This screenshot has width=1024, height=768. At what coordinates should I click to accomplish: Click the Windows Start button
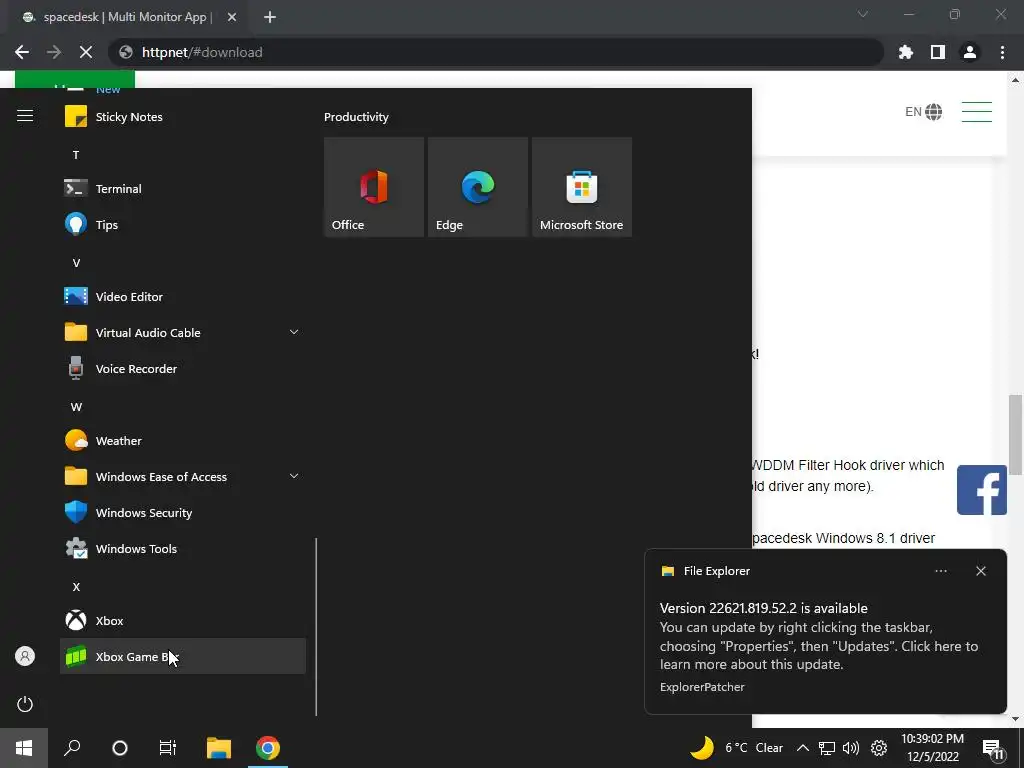click(24, 748)
